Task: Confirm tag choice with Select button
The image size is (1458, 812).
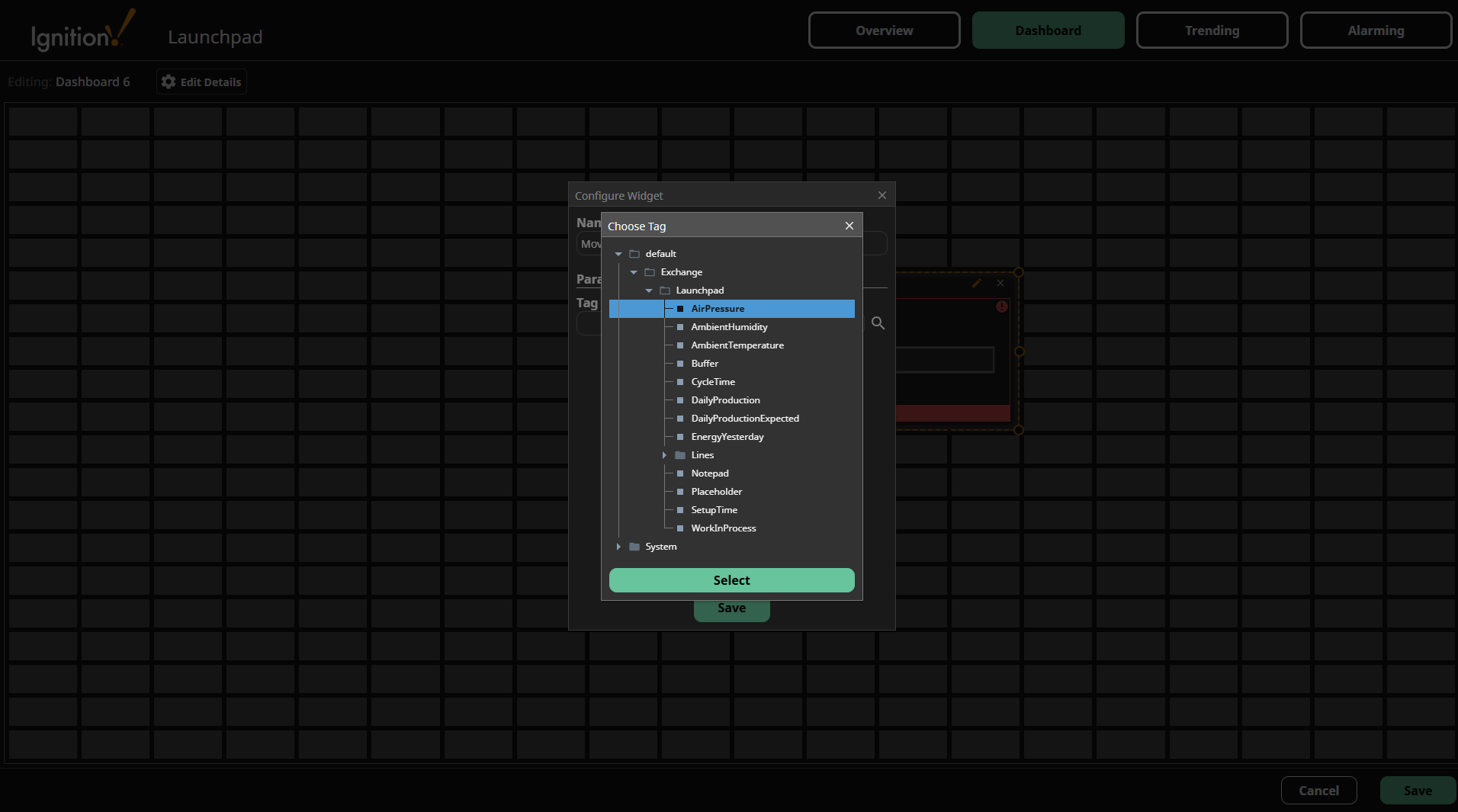Action: point(731,579)
